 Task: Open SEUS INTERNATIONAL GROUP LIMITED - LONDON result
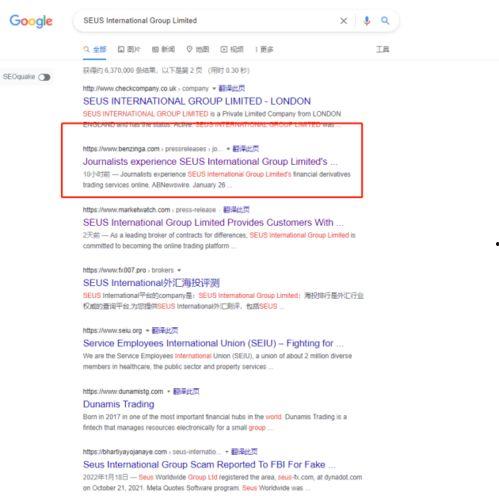coord(197,101)
